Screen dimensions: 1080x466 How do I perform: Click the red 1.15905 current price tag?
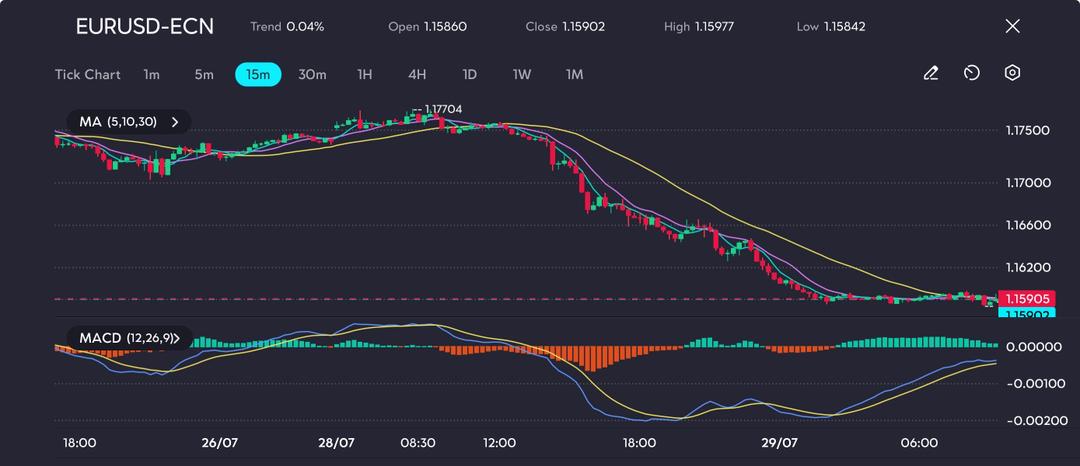[1027, 298]
